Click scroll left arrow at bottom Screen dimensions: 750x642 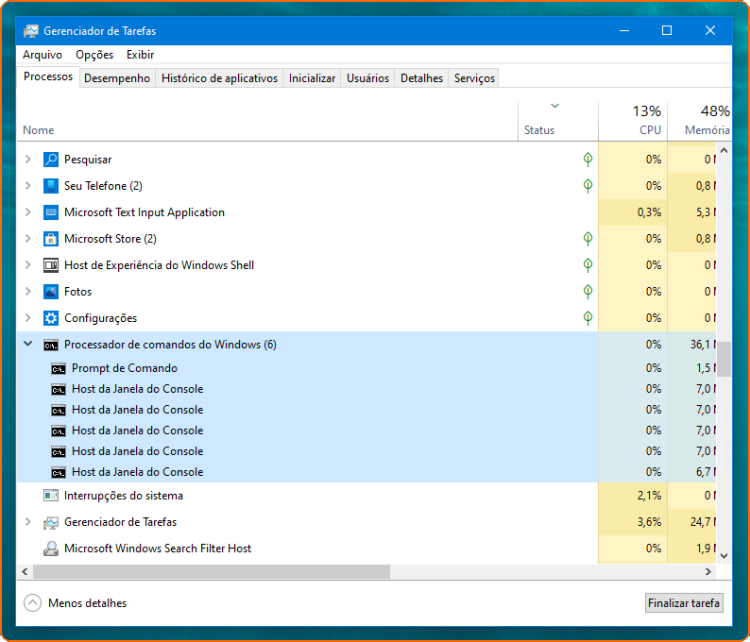pos(25,572)
